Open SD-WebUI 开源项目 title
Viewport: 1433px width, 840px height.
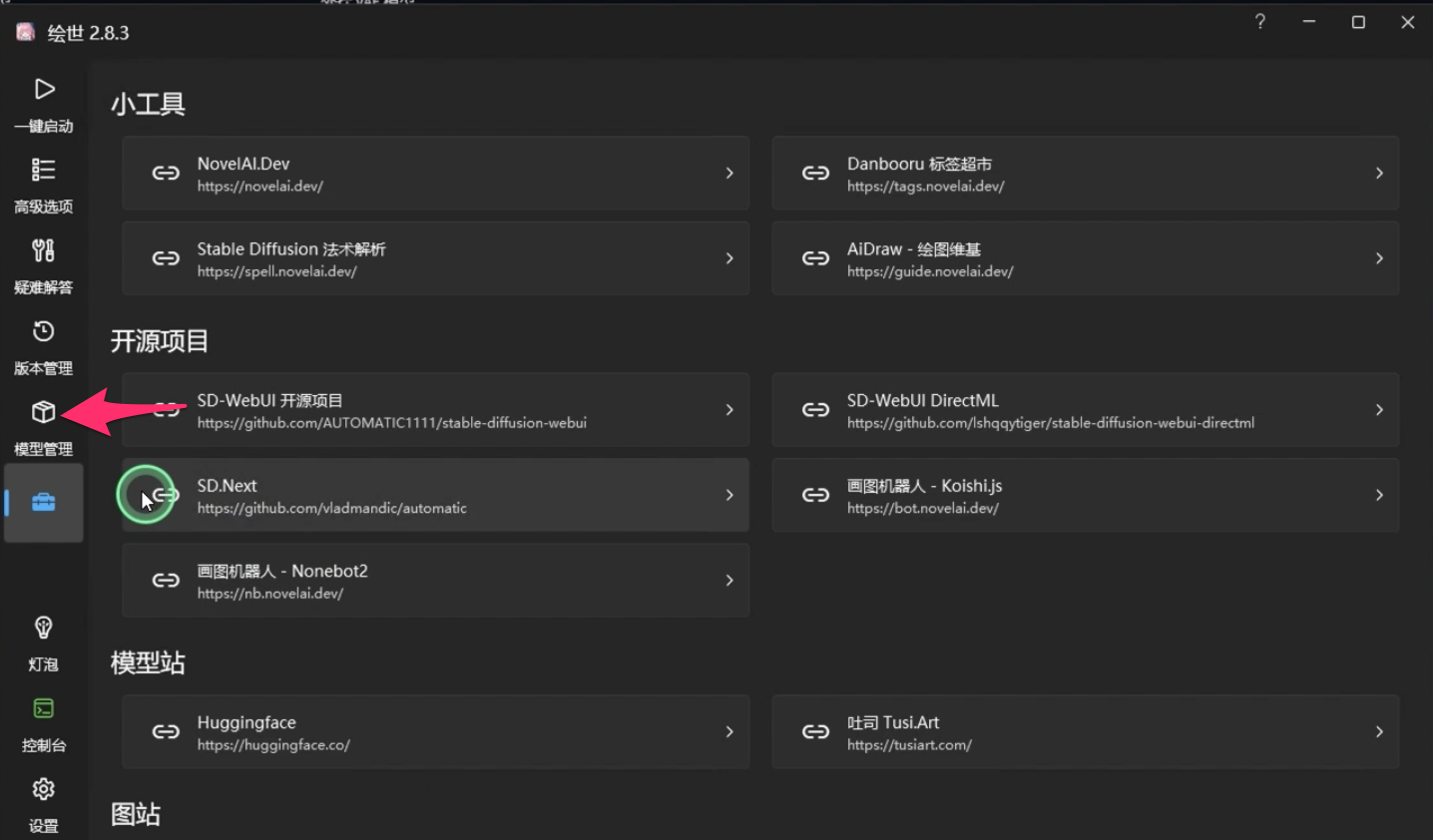point(269,401)
